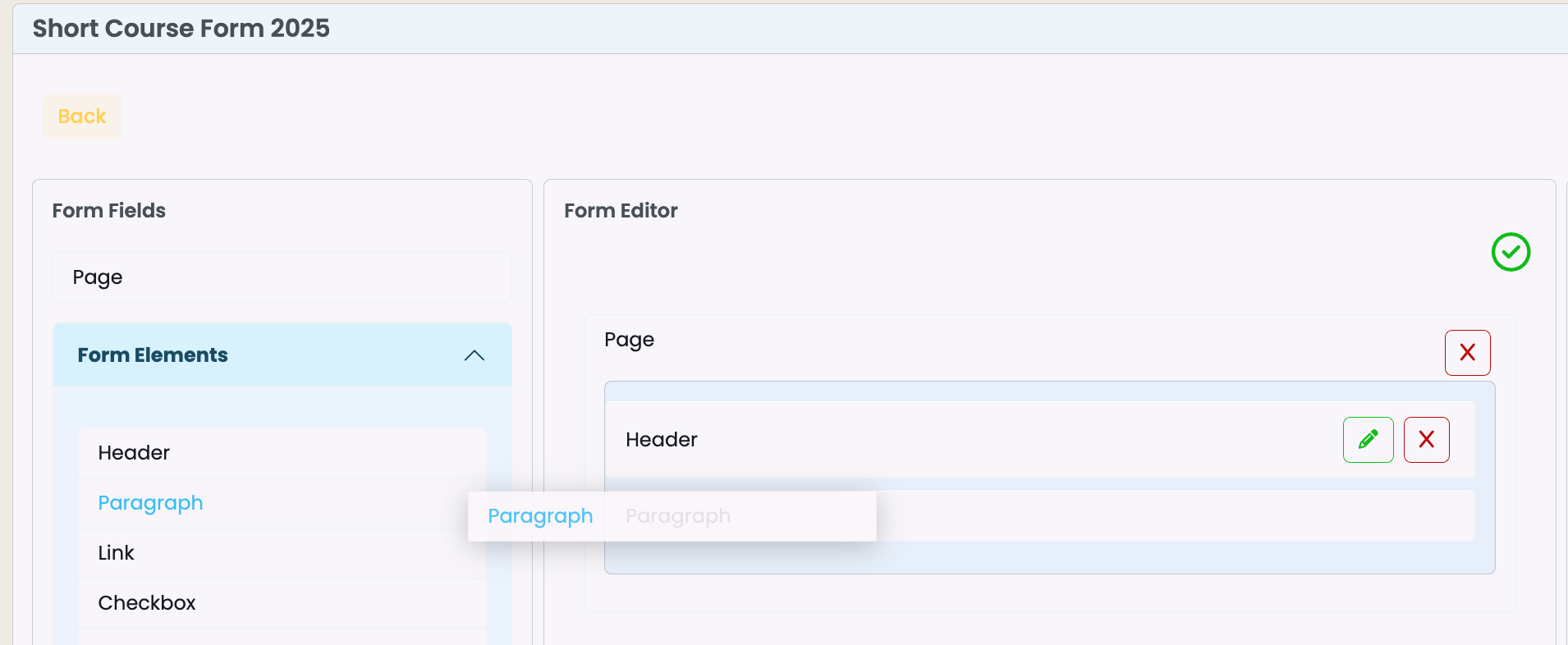Delete the Page using red X

[1468, 353]
